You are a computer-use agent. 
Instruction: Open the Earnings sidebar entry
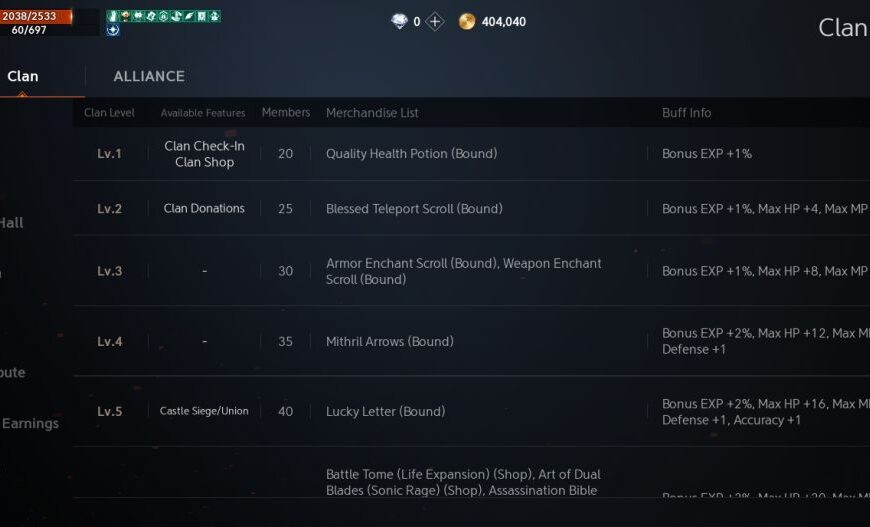coord(30,423)
